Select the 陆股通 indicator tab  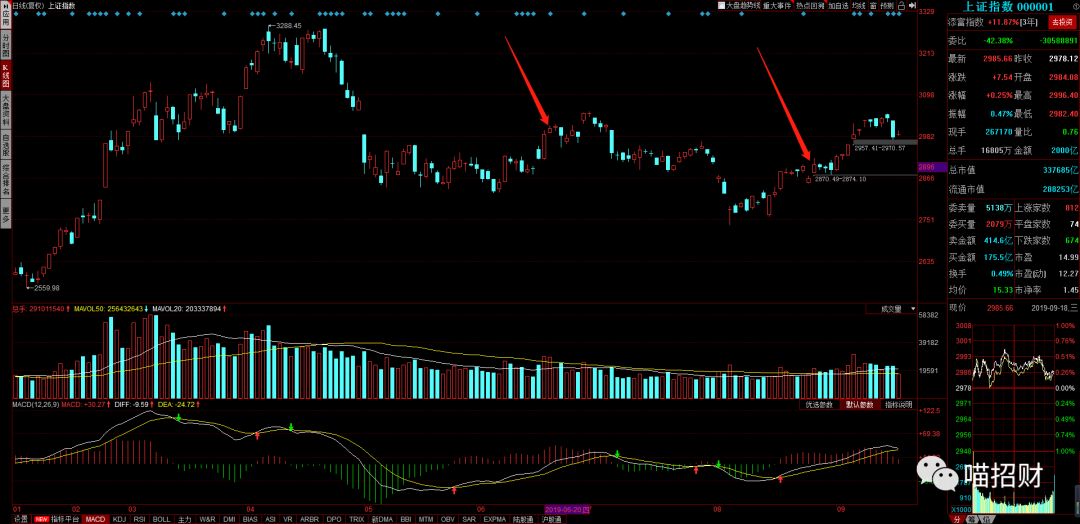pyautogui.click(x=523, y=519)
